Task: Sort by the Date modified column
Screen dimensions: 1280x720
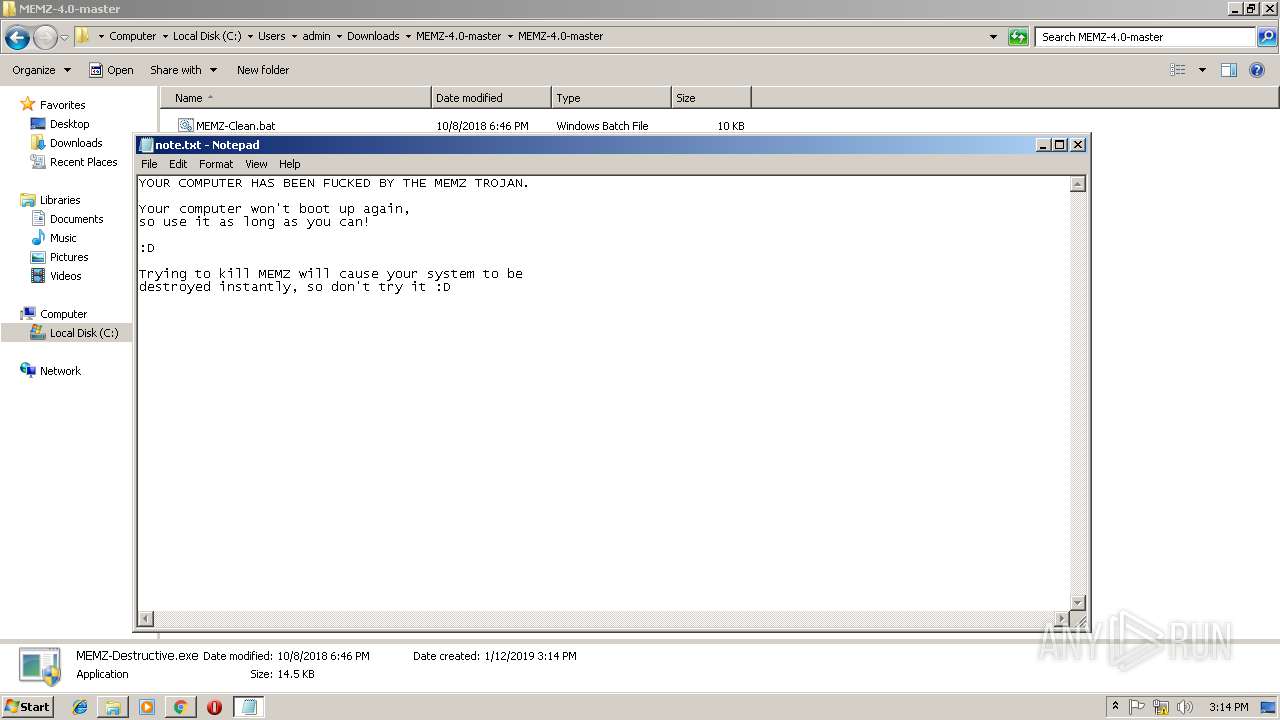Action: (x=491, y=98)
